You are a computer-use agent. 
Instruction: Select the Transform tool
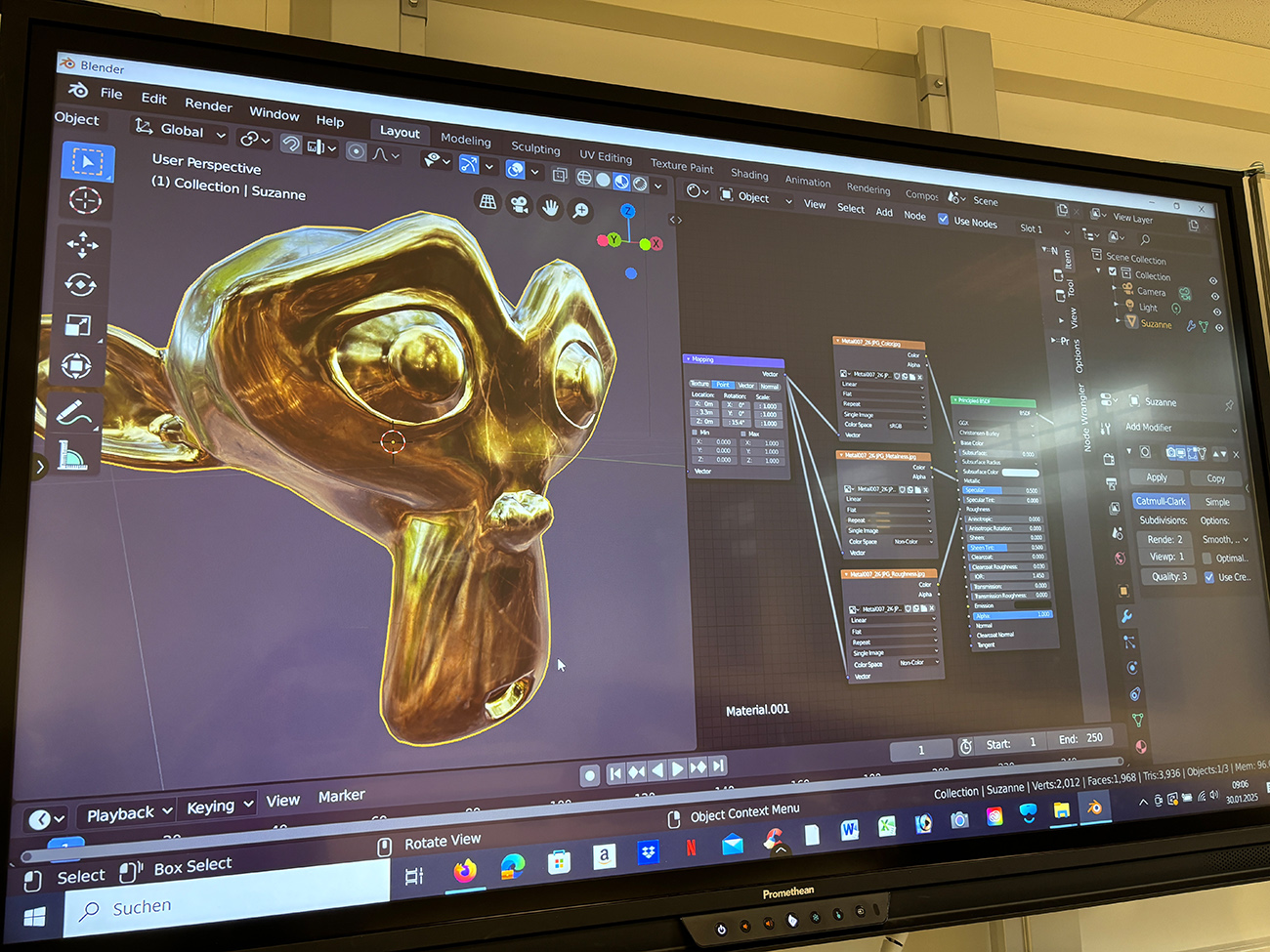point(76,366)
